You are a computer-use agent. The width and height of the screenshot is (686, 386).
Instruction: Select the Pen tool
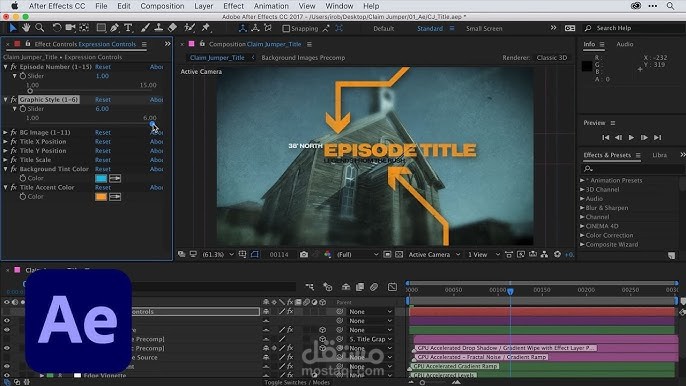tap(115, 28)
